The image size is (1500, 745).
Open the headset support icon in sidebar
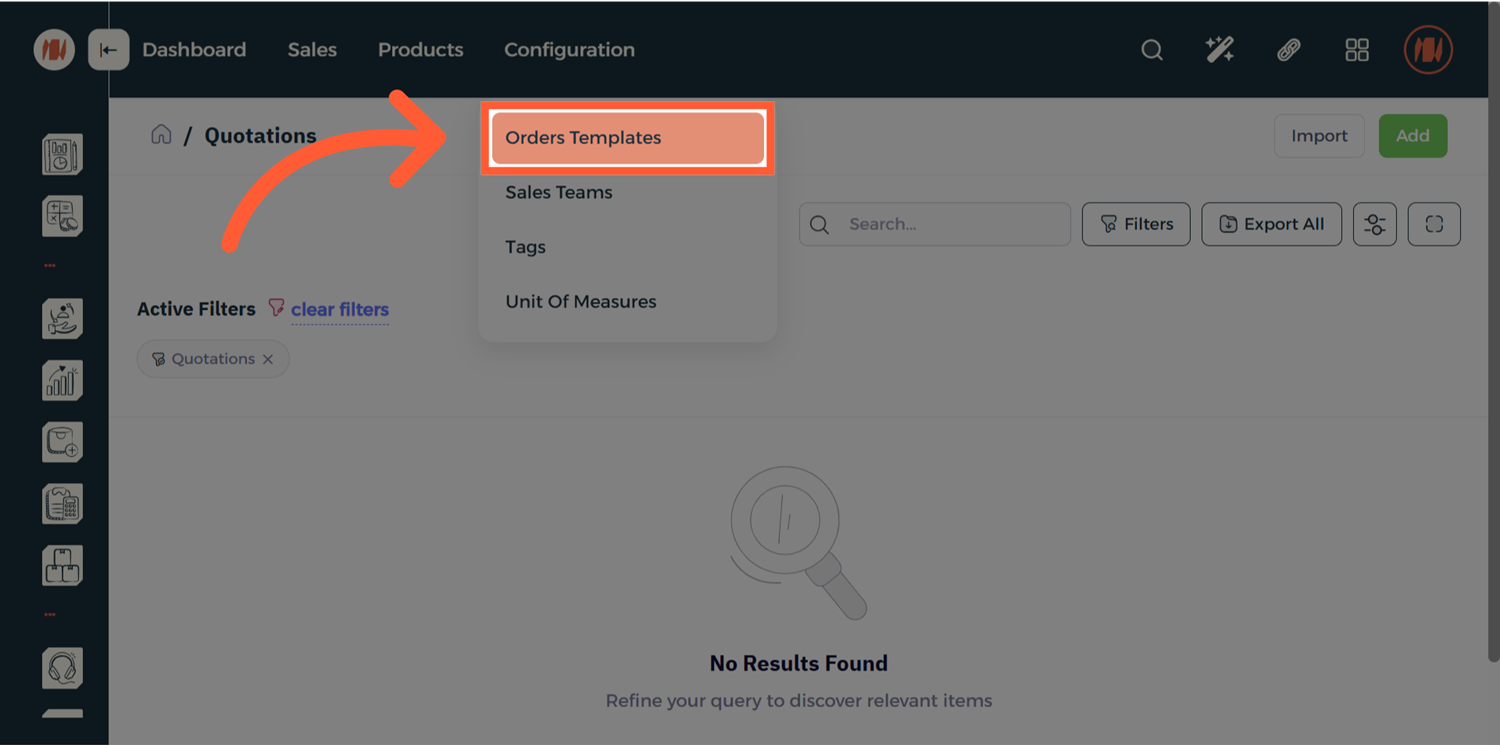[62, 667]
